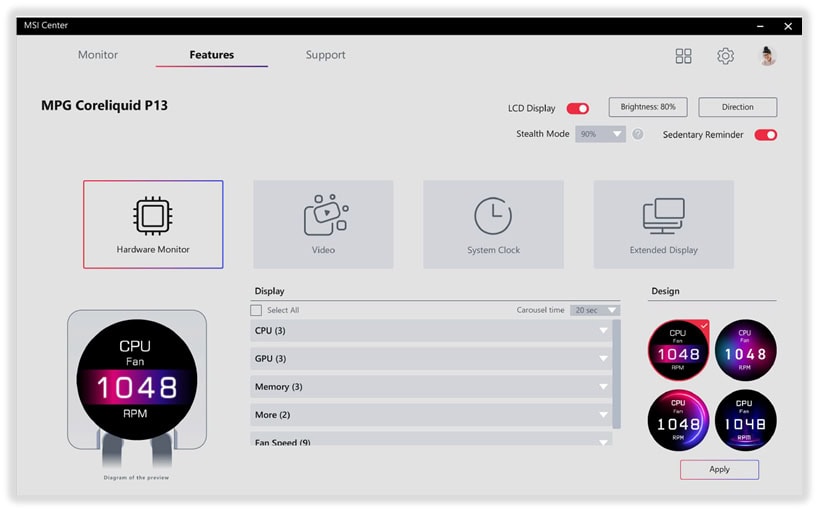Screen dimensions: 818x511
Task: Click the Apply button
Action: point(719,469)
